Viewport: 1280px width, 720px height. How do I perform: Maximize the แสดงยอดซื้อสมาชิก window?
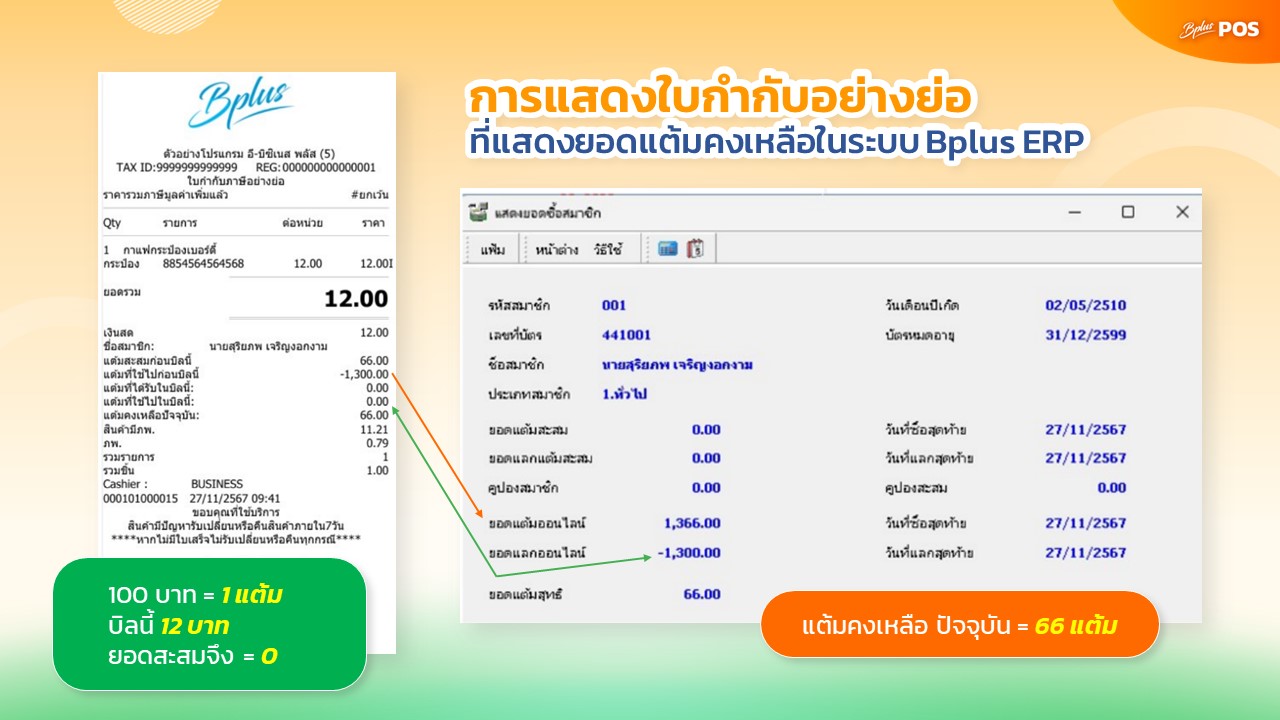tap(1128, 212)
